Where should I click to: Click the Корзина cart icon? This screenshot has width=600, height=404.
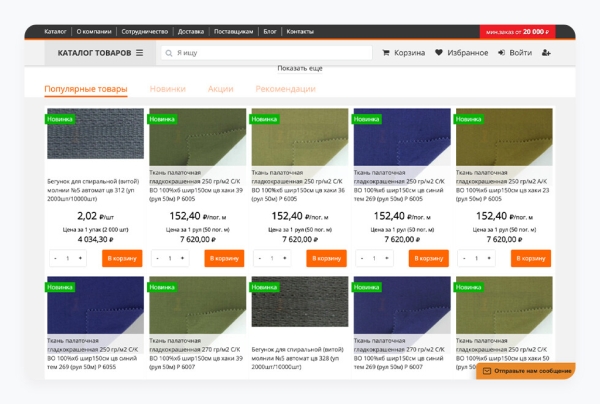click(x=386, y=53)
